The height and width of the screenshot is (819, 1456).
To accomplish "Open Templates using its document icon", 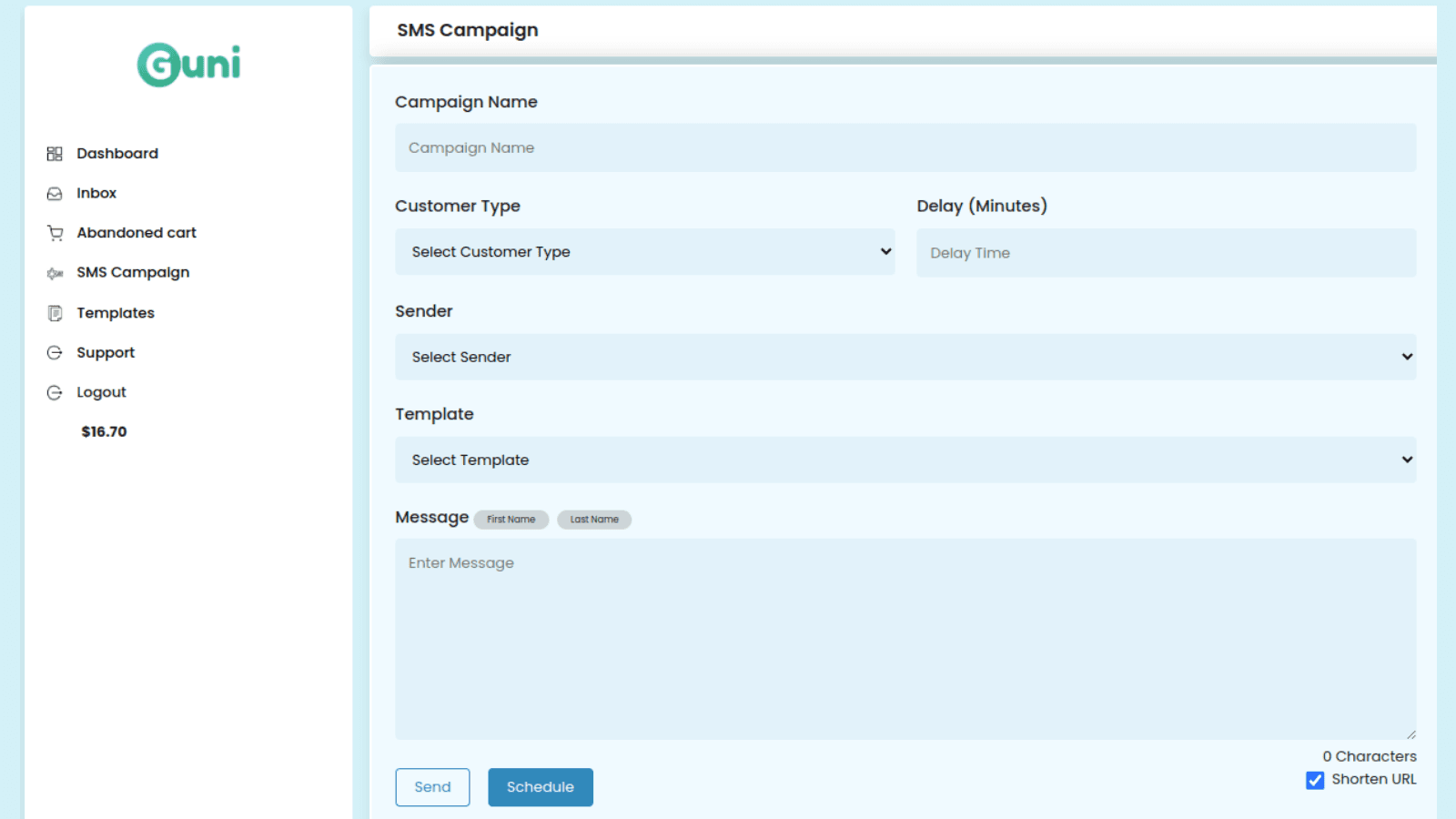I will [55, 312].
